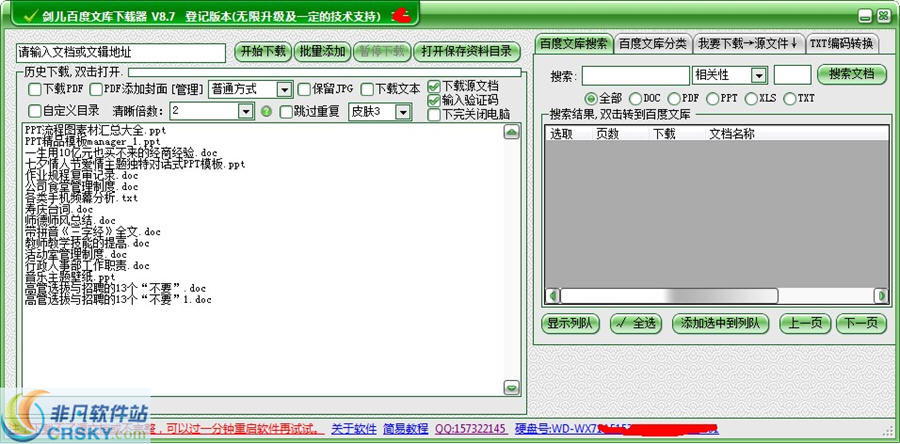Viewport: 900px width, 444px height.
Task: Go to previous page with 上一页
Action: (805, 324)
